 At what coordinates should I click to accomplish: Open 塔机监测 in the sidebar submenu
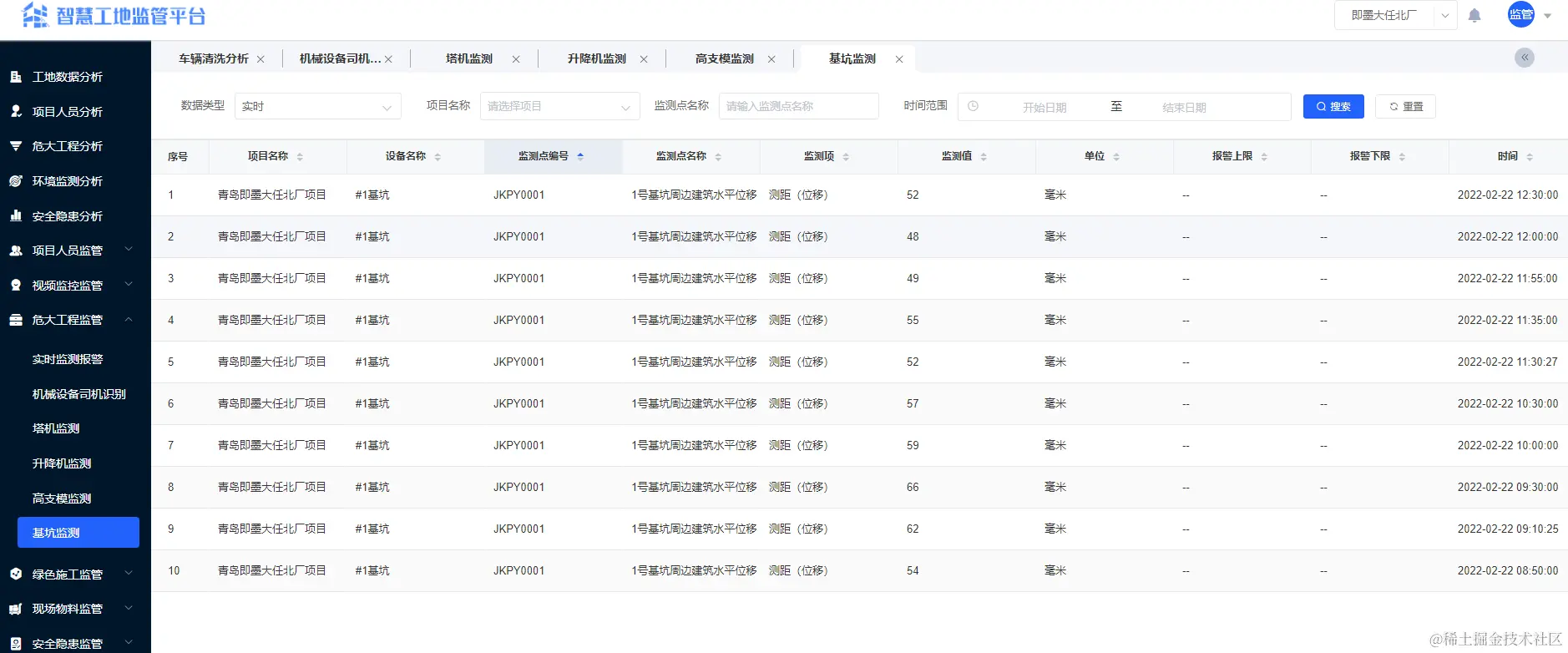coord(56,428)
